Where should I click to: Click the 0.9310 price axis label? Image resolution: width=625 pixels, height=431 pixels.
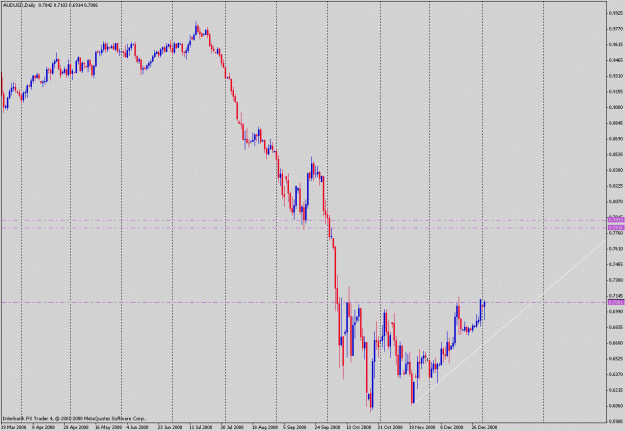[616, 76]
